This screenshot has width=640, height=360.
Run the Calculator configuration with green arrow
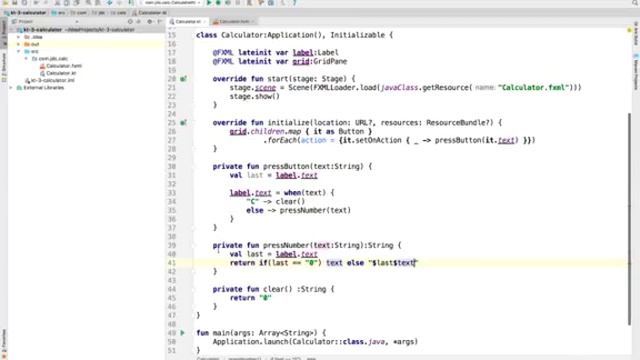tap(209, 3)
